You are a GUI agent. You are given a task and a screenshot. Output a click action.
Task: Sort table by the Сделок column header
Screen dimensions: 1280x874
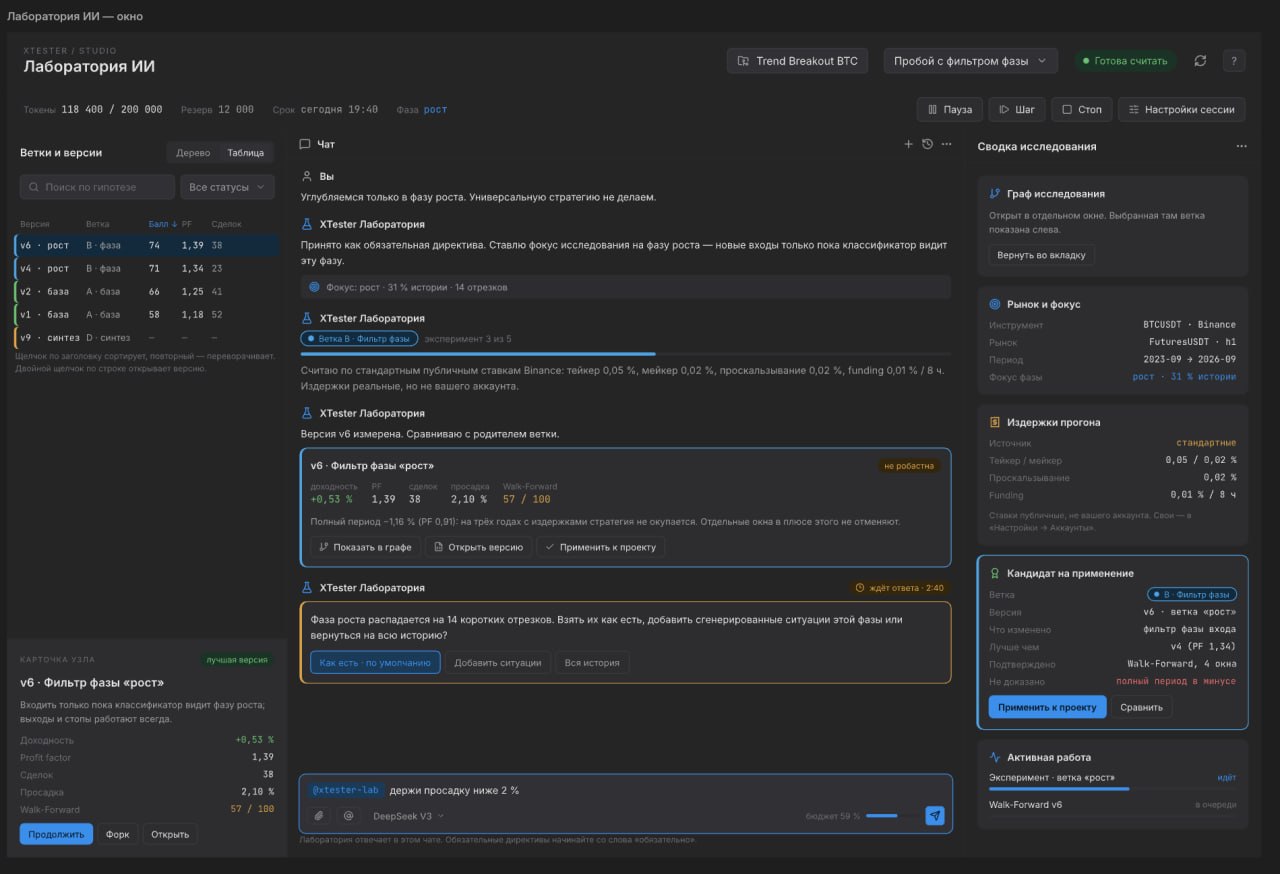tap(226, 224)
